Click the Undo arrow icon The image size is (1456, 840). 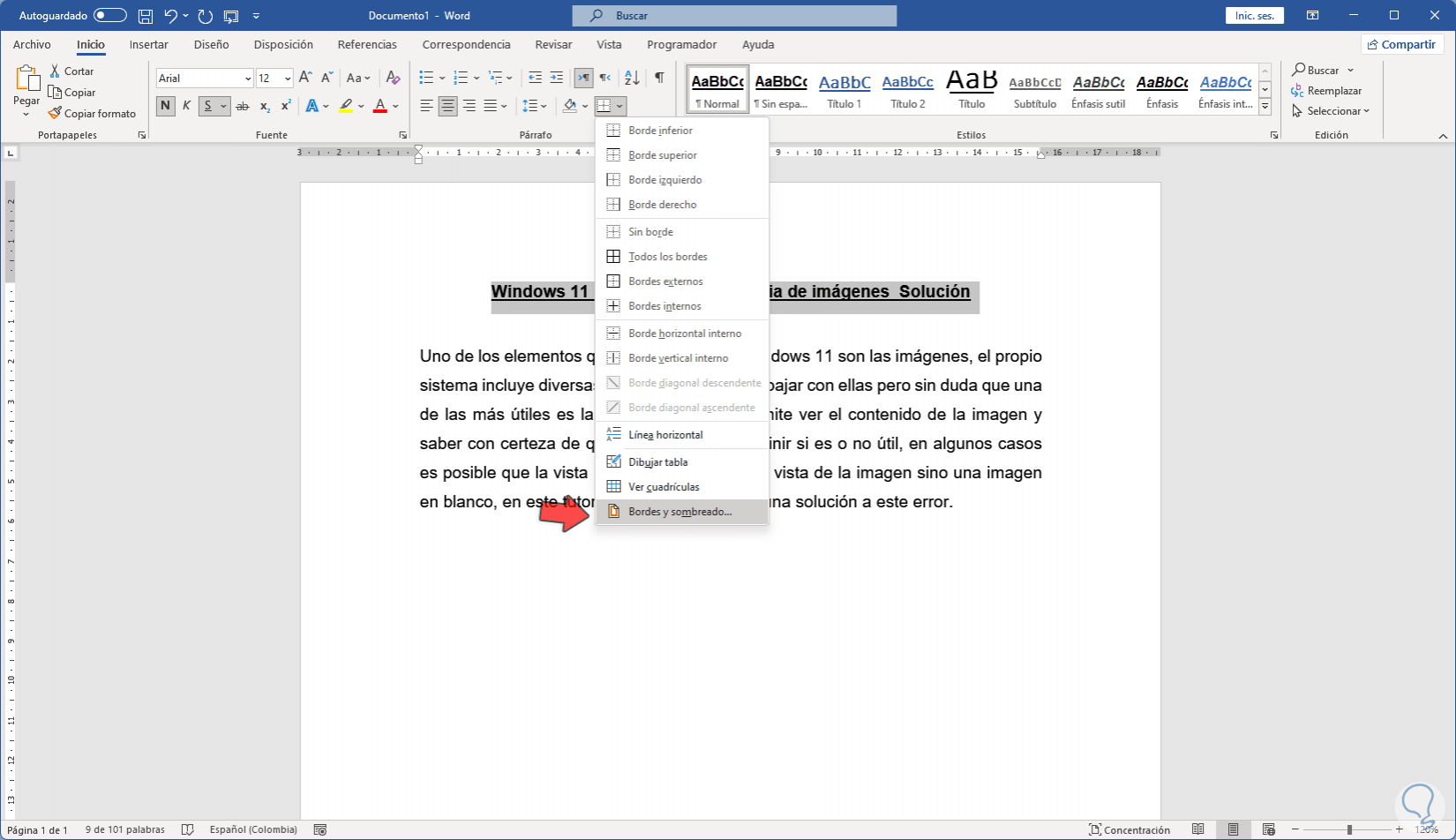pyautogui.click(x=171, y=16)
